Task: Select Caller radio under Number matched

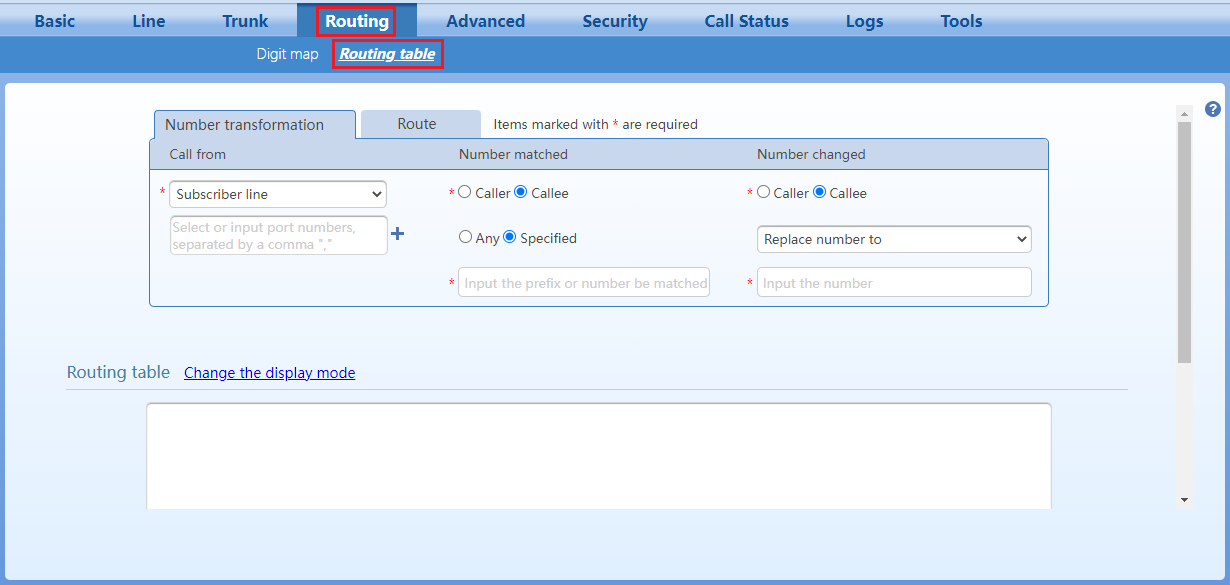Action: [x=465, y=192]
